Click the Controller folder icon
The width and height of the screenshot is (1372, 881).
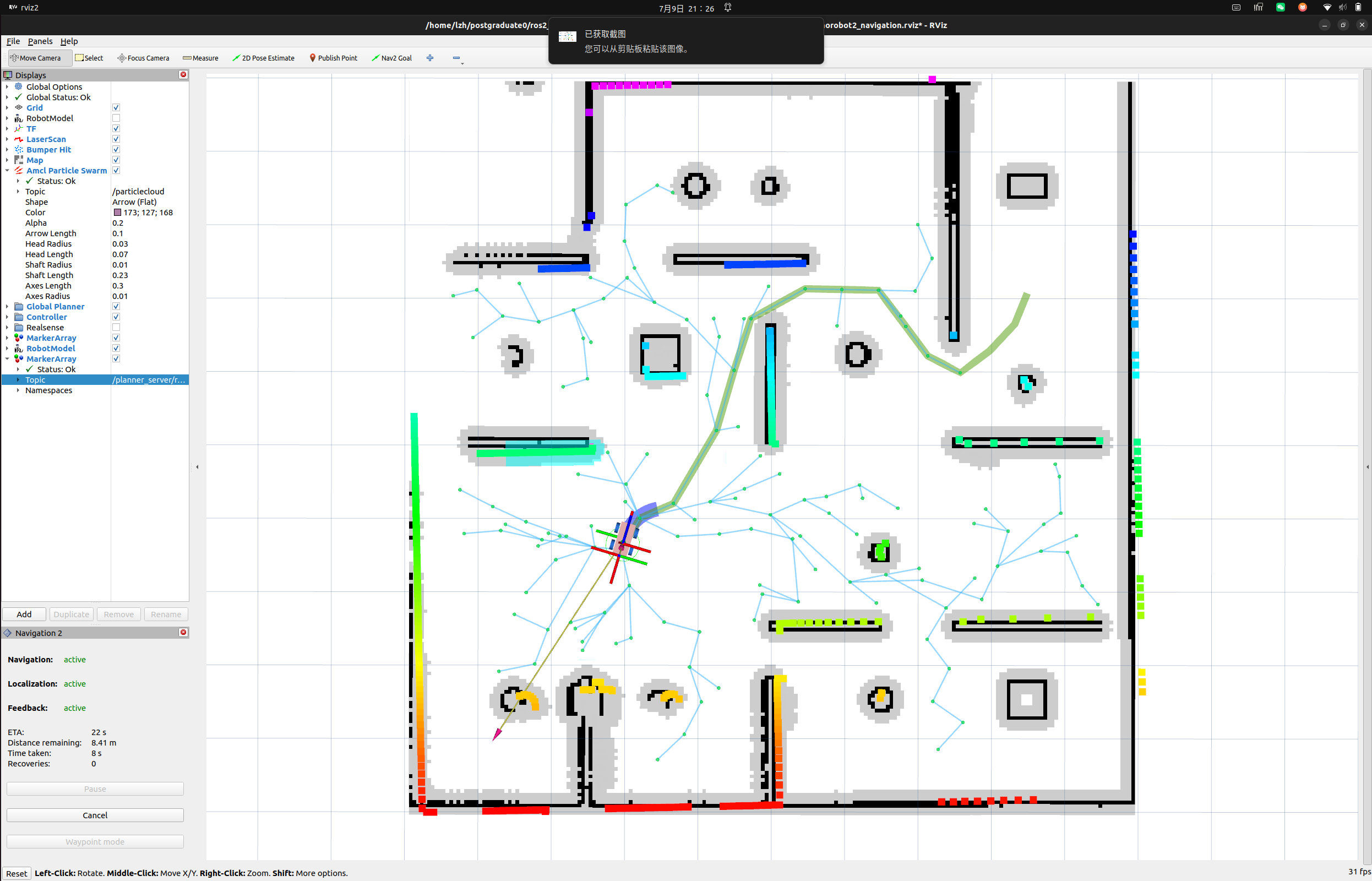click(19, 317)
